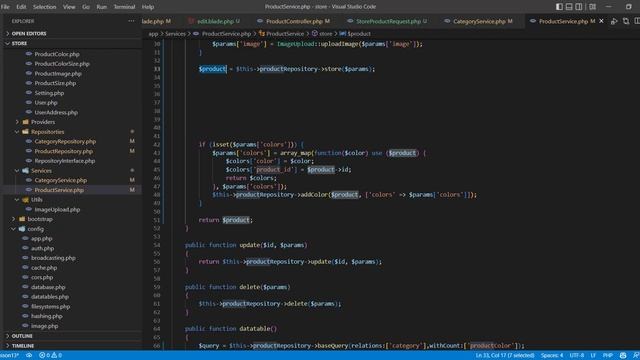Screen dimensions: 640x360
Task: Open app.php config file
Action: point(41,239)
